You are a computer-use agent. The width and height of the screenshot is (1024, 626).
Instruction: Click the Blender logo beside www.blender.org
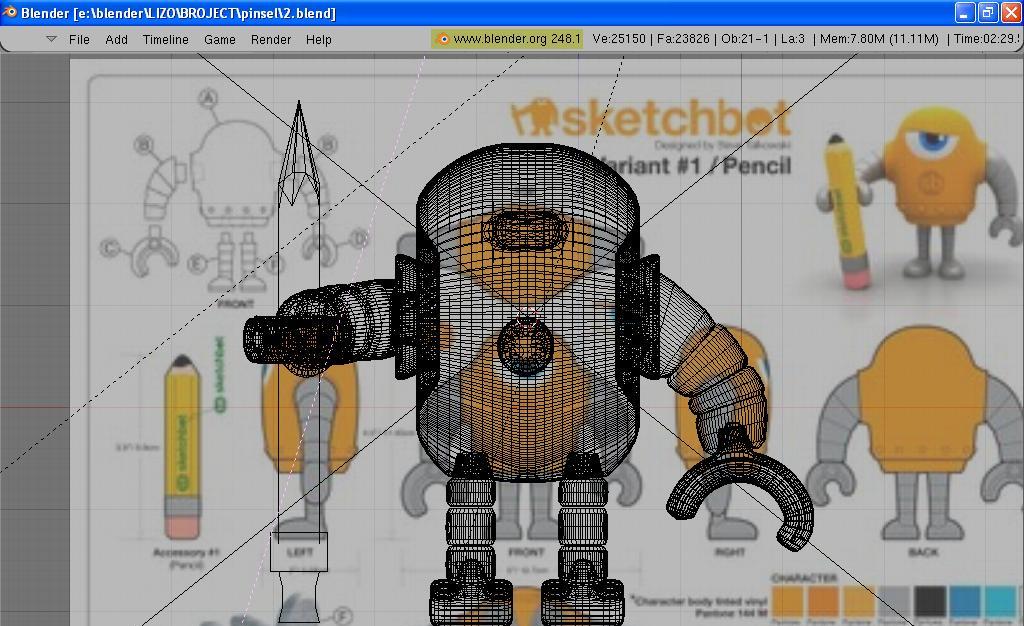[443, 39]
